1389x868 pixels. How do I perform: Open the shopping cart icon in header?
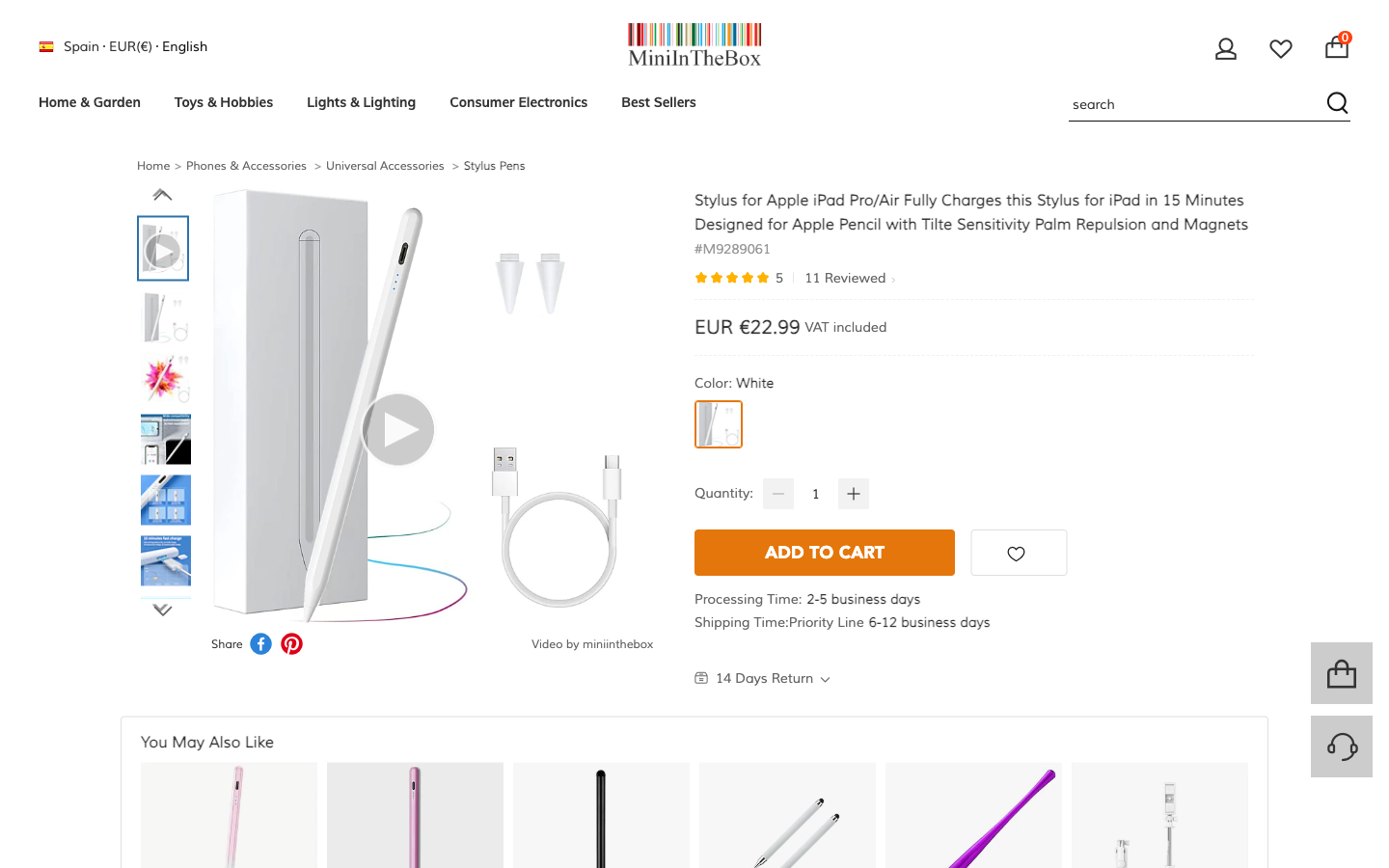(x=1337, y=47)
